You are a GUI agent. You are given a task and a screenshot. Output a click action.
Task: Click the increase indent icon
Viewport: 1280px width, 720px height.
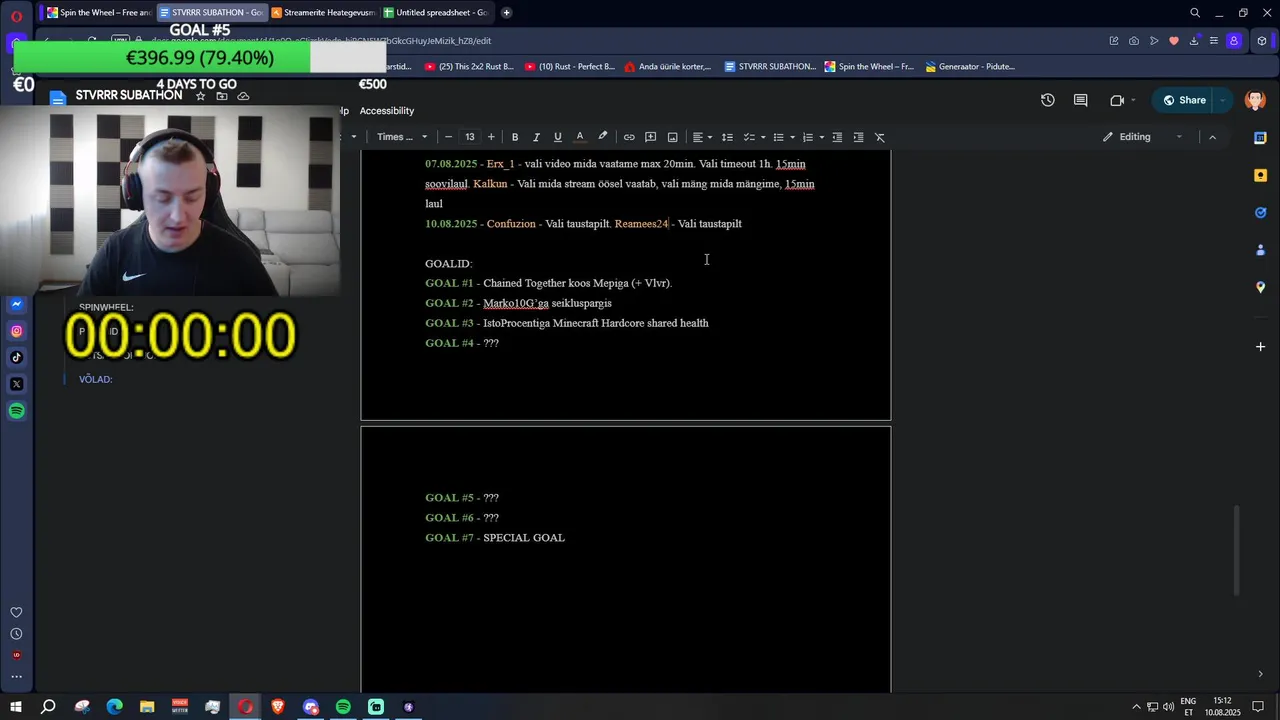tap(858, 137)
